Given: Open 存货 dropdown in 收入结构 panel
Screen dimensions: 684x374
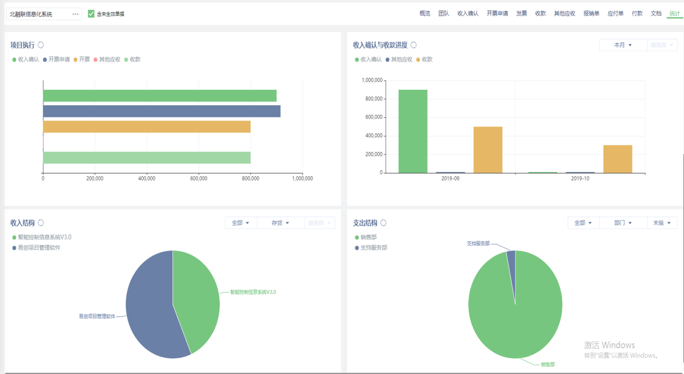Looking at the screenshot, I should 280,223.
